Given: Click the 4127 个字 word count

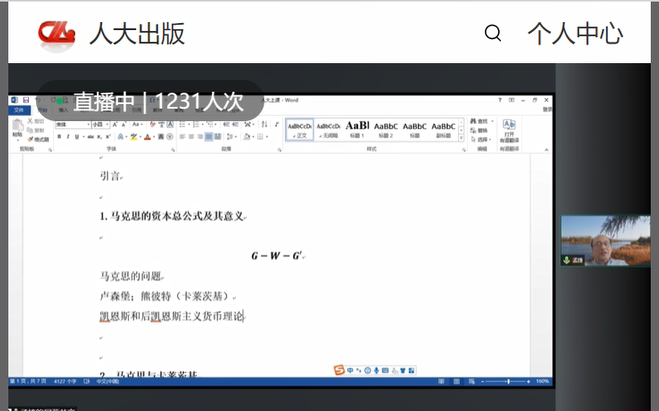Looking at the screenshot, I should pyautogui.click(x=65, y=382).
